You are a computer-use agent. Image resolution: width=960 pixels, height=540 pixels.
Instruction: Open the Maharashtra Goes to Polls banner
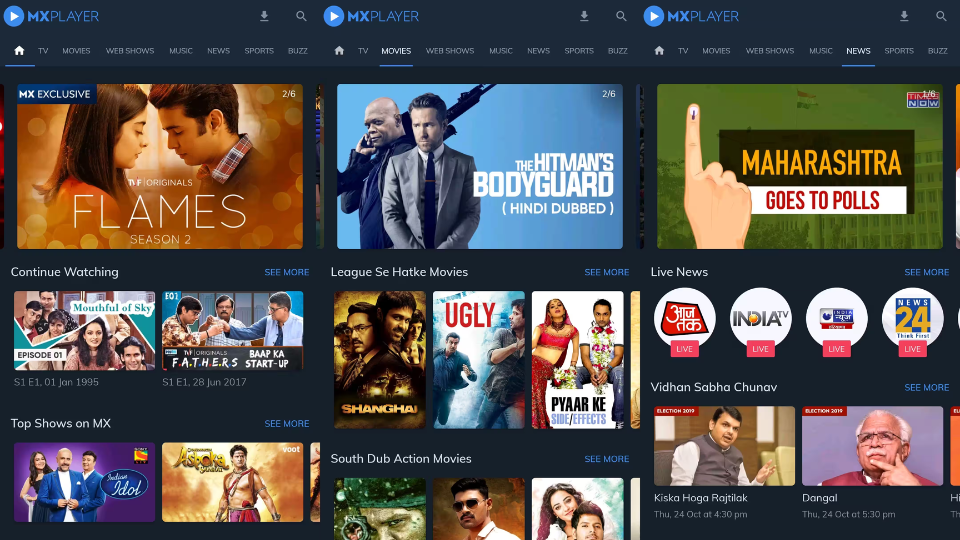[x=800, y=167]
